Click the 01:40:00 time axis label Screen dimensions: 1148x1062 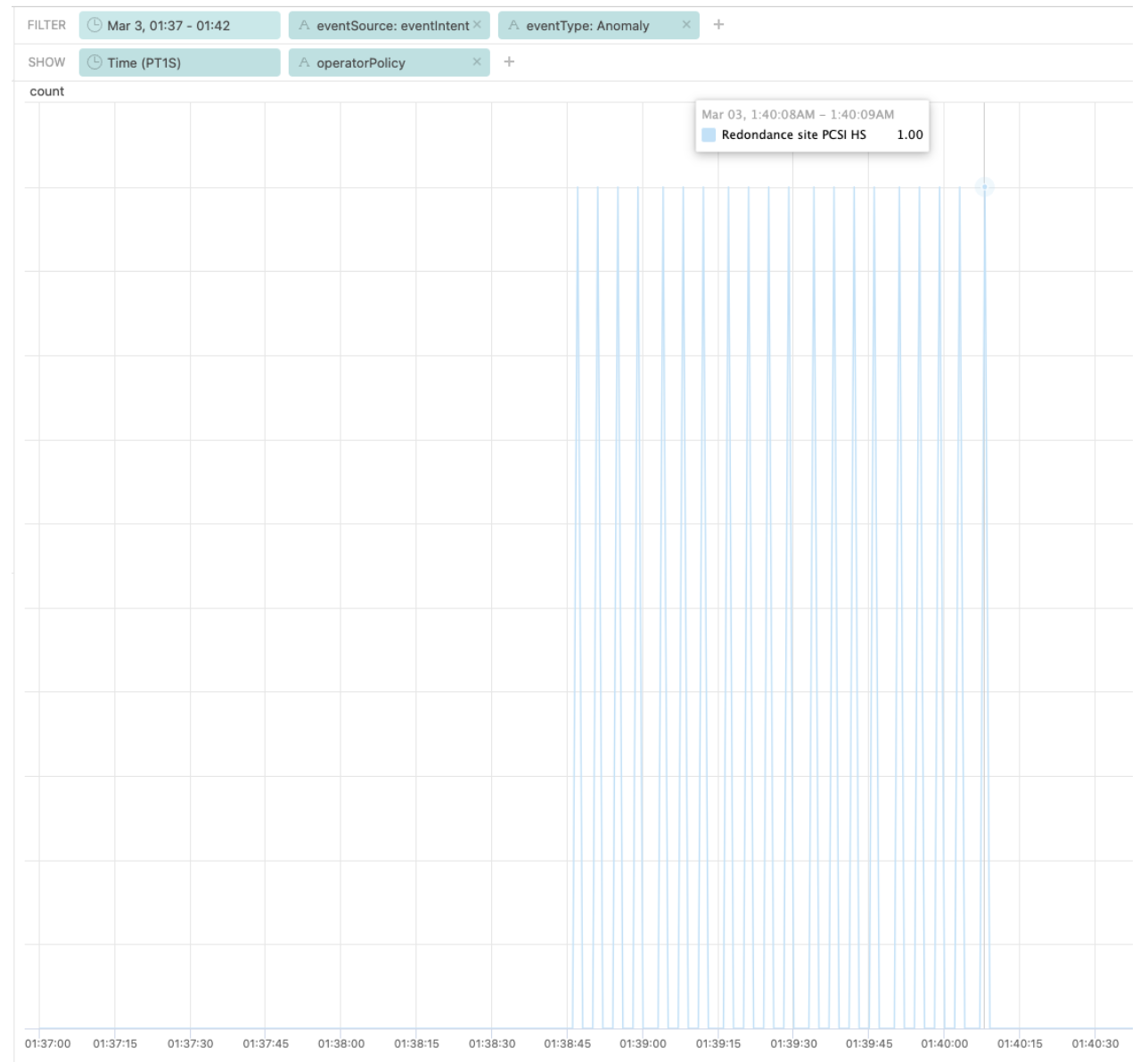[944, 1043]
